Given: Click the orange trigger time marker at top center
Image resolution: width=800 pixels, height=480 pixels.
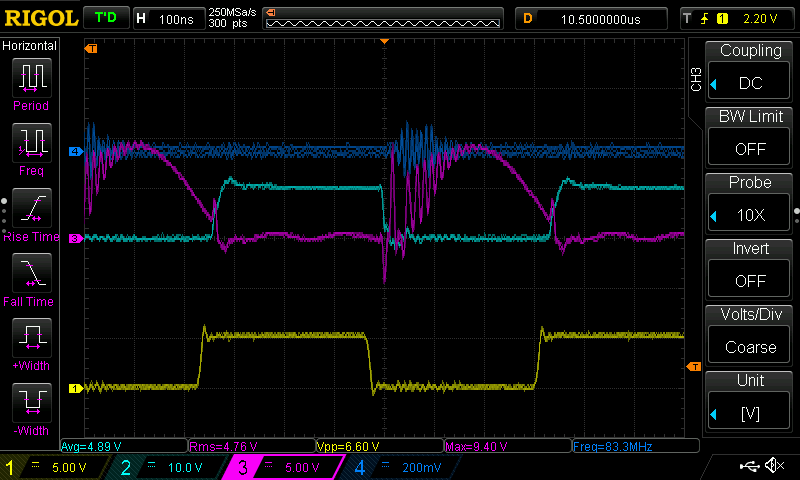Looking at the screenshot, I should tap(385, 41).
